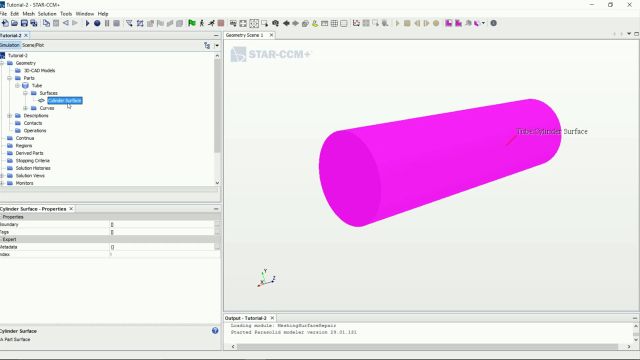
Task: Expand the Descriptions folder node
Action: pyautogui.click(x=10, y=116)
